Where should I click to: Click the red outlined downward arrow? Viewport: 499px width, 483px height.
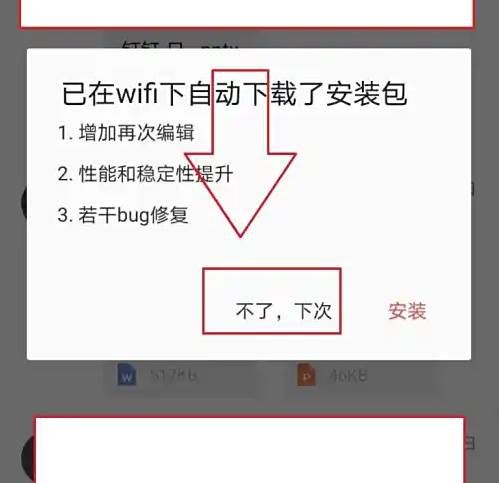(240, 153)
